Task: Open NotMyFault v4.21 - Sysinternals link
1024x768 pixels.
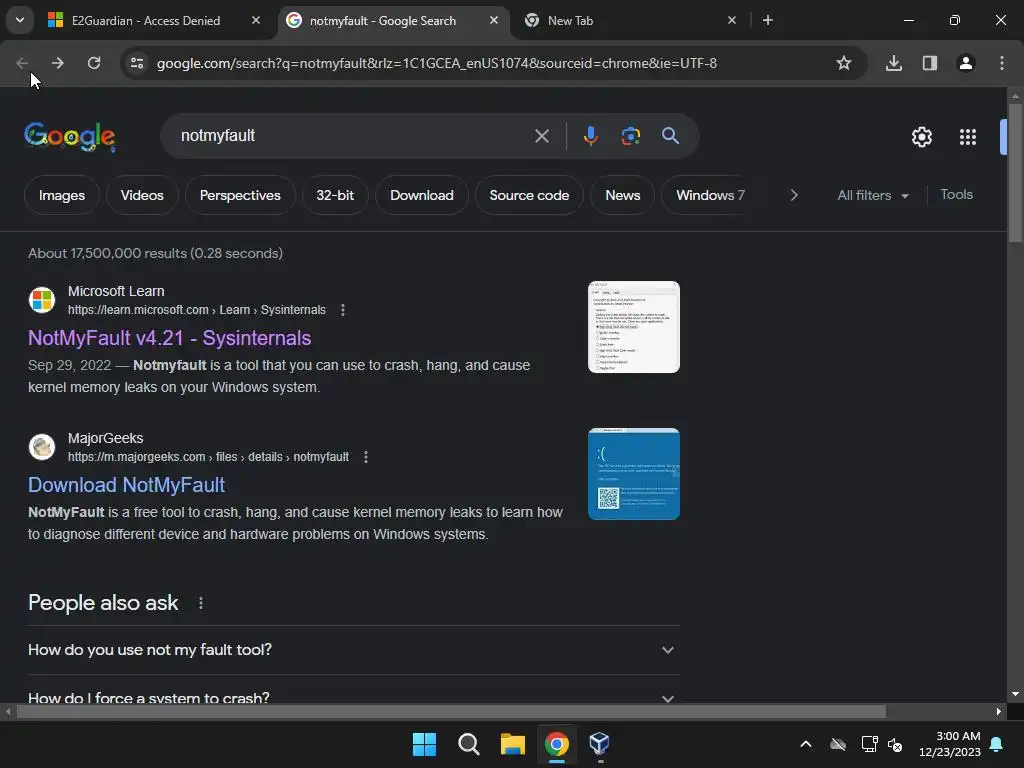Action: pos(169,338)
